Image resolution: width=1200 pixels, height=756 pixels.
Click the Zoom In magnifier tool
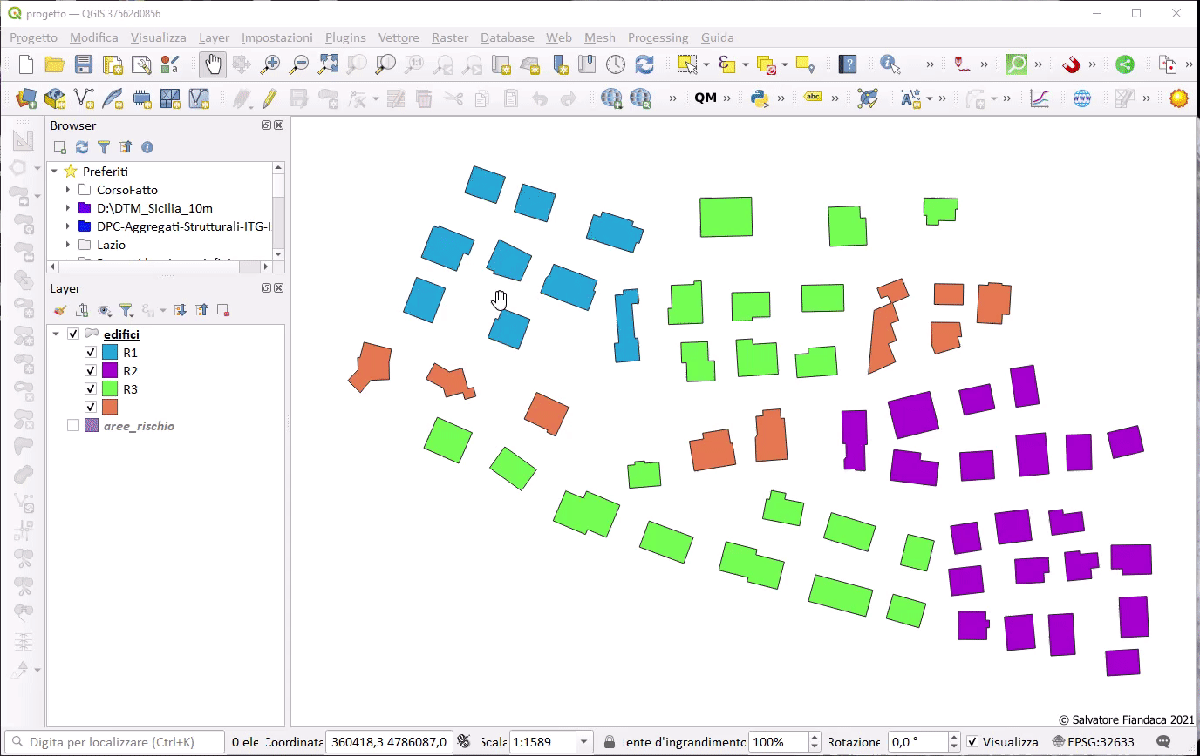(270, 64)
